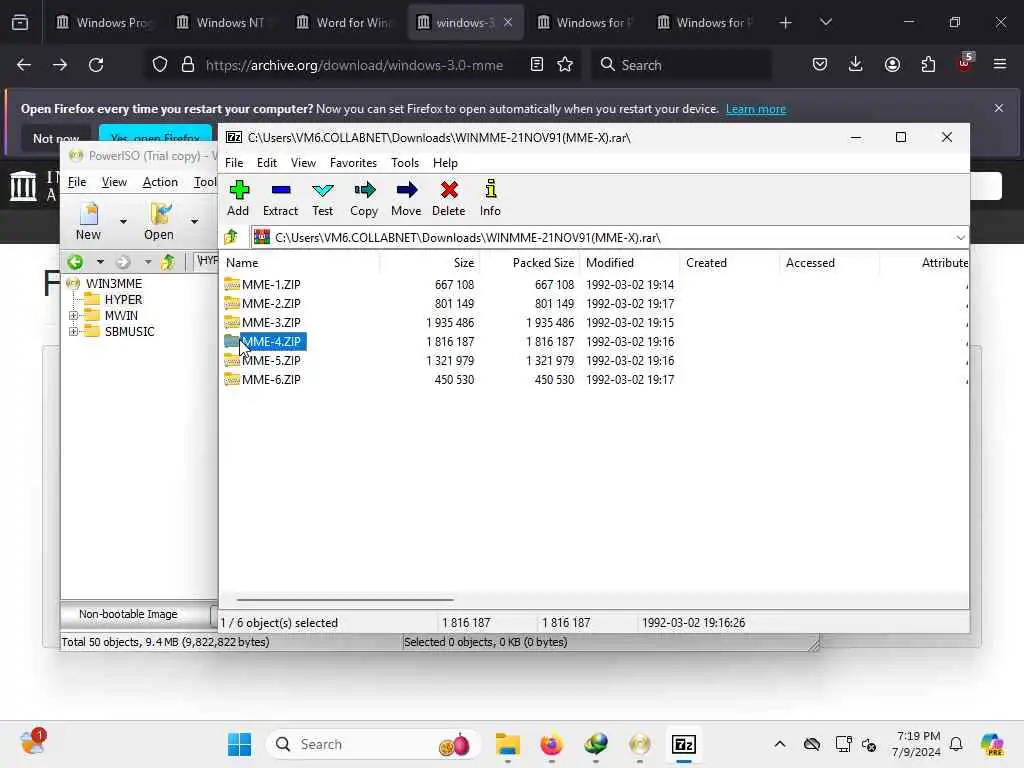Switch to the Word for Win browser tab
The image size is (1024, 768).
[345, 22]
